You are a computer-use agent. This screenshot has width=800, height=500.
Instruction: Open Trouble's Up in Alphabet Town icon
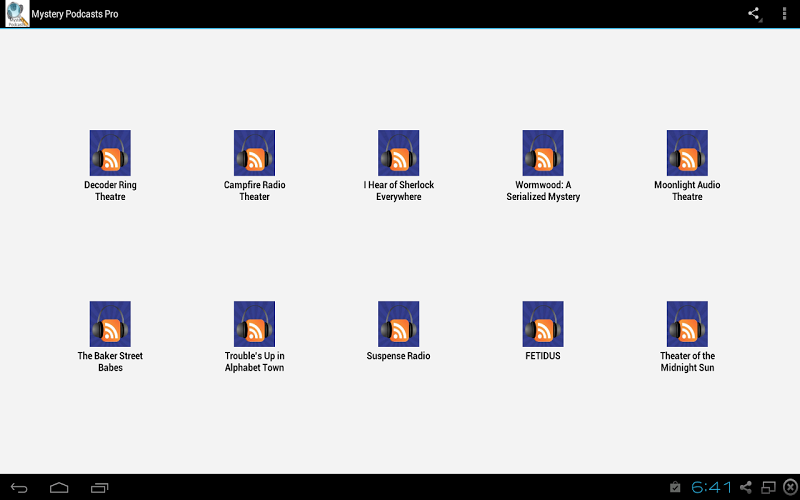[255, 323]
